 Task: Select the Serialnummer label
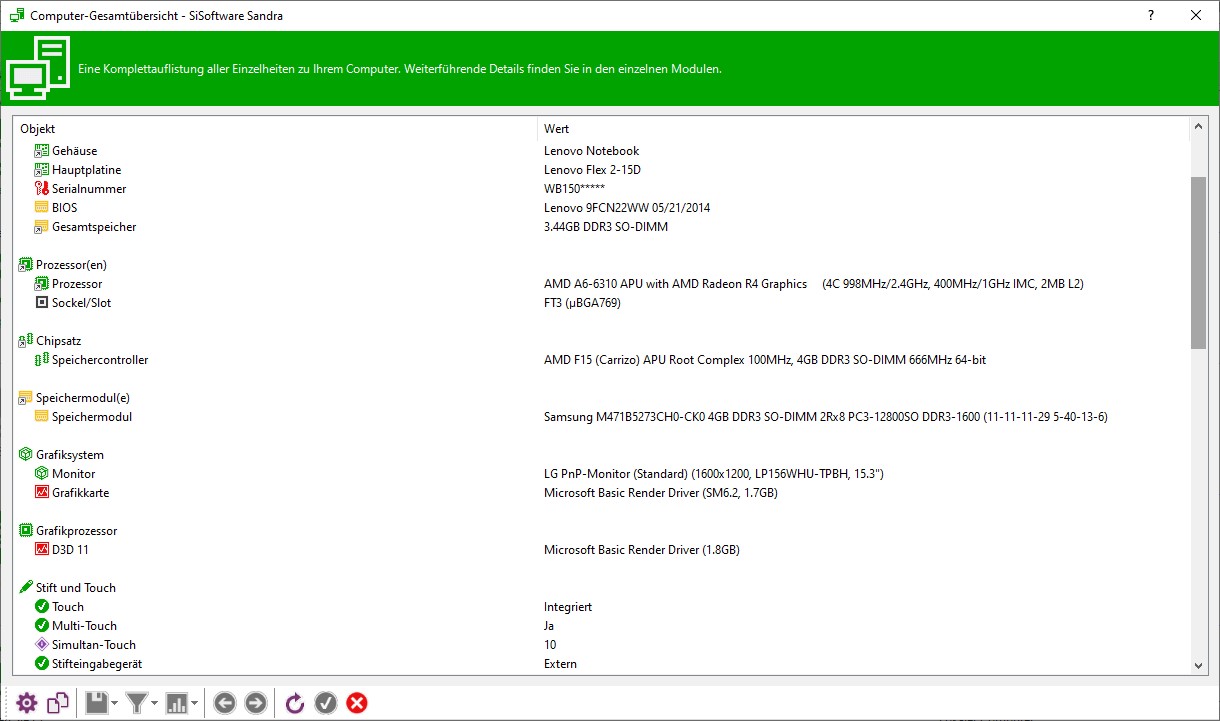click(89, 189)
